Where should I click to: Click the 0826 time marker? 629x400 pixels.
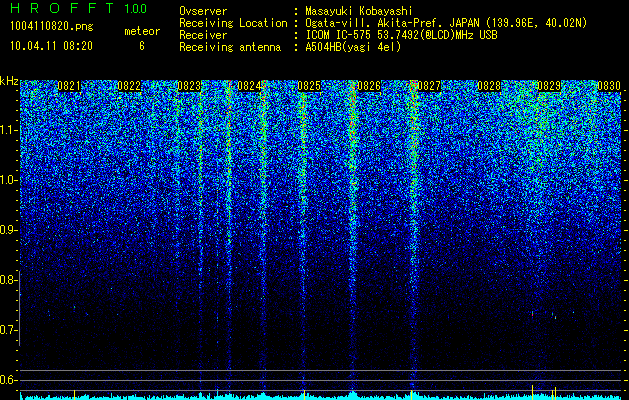click(369, 86)
